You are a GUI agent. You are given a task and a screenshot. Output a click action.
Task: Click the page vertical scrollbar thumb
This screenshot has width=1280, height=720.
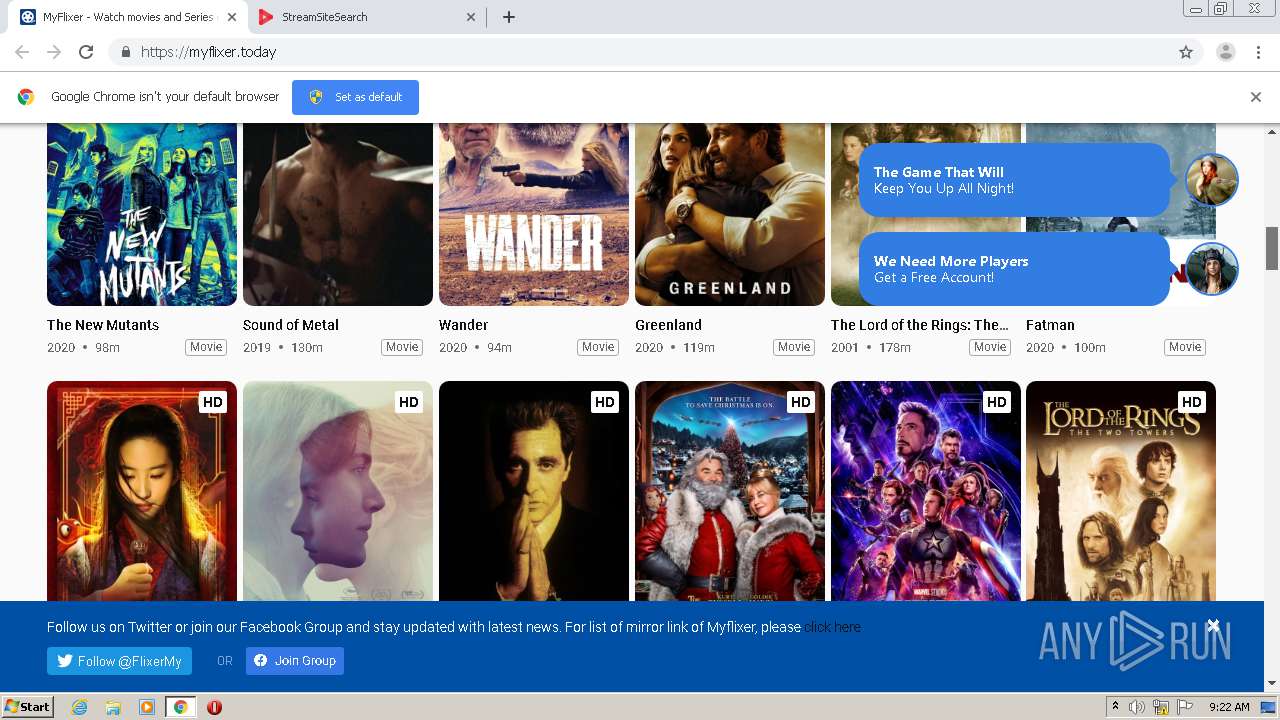pyautogui.click(x=1272, y=248)
